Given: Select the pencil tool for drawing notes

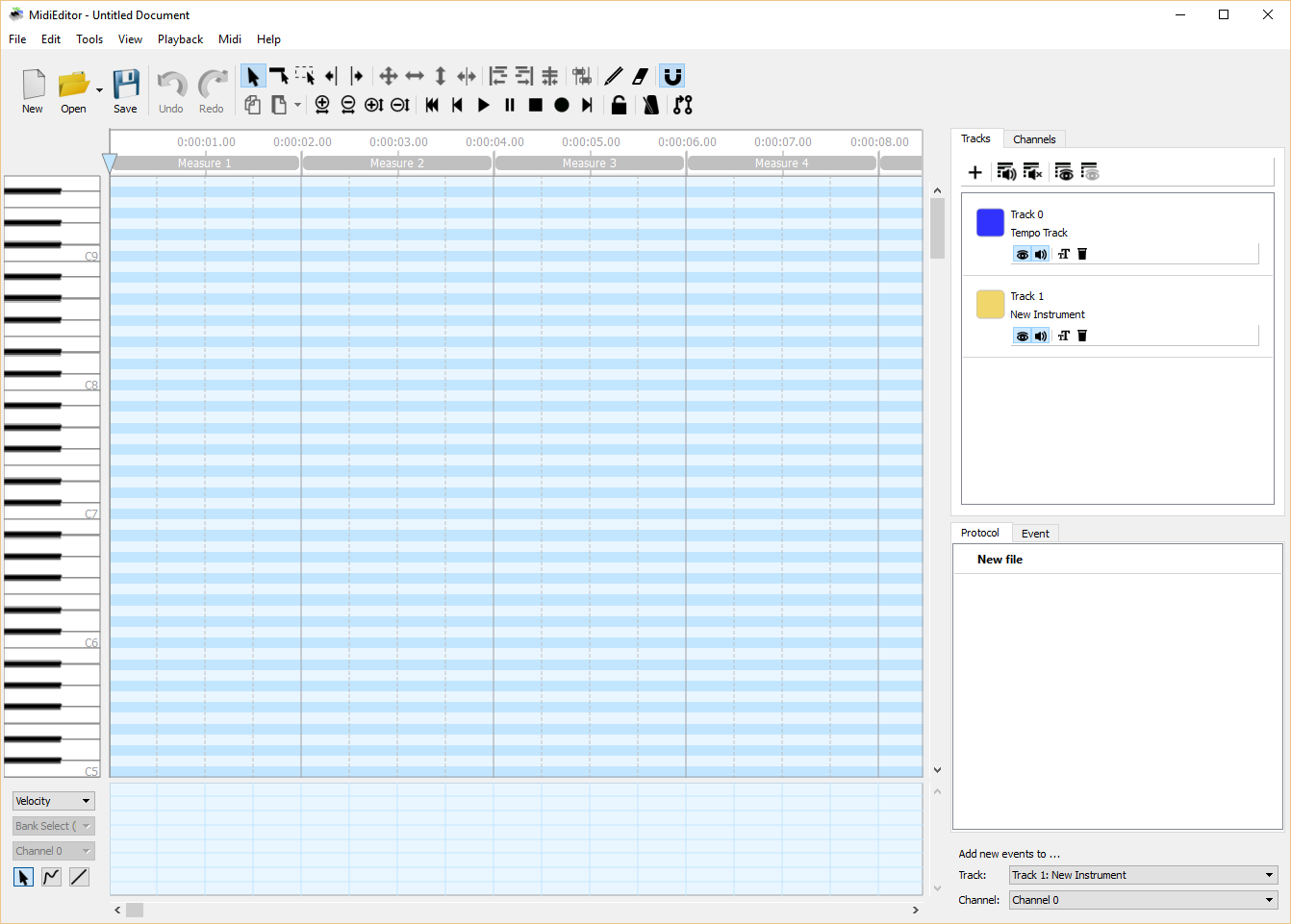Looking at the screenshot, I should coord(614,76).
